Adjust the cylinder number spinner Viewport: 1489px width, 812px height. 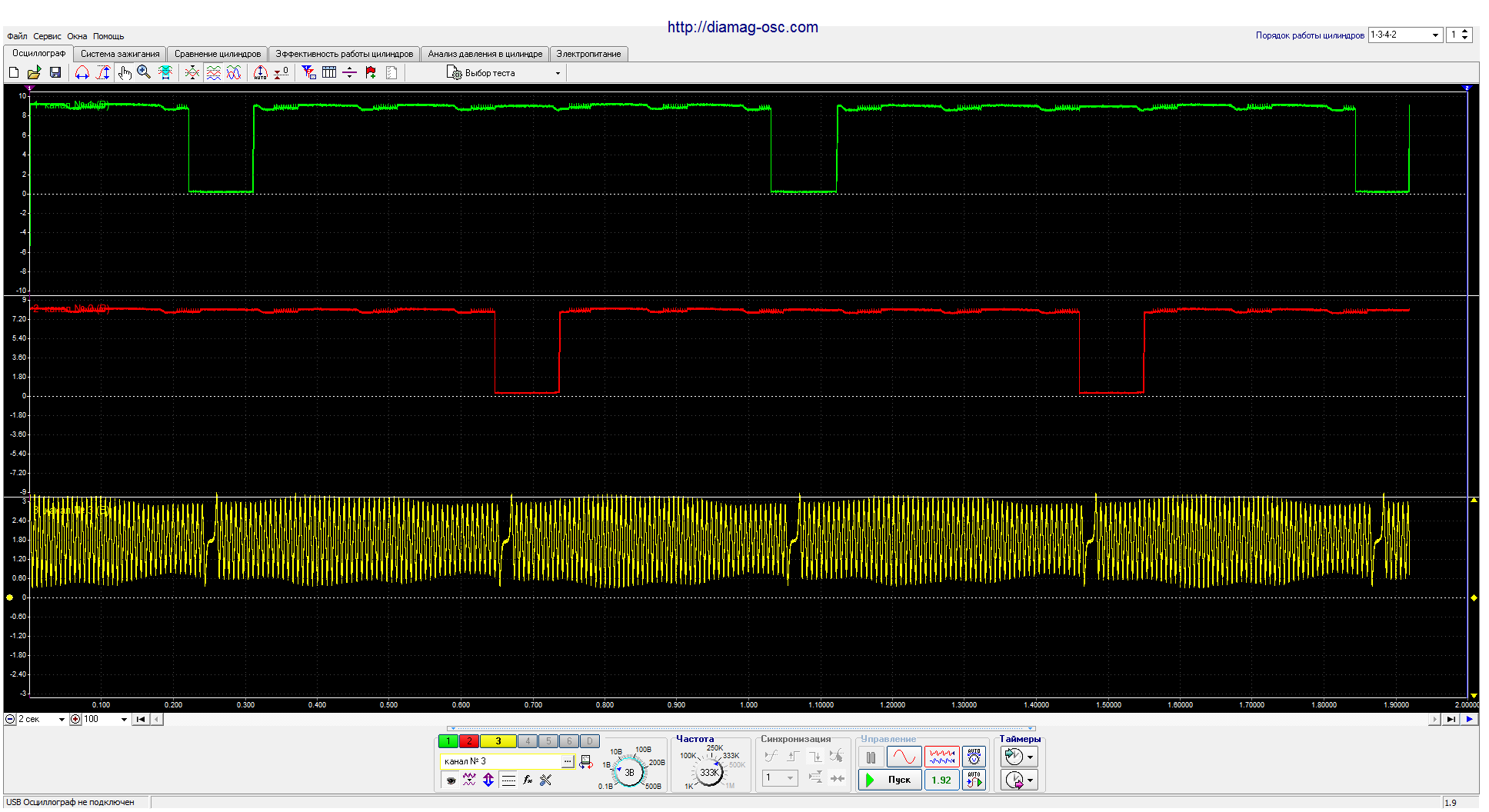coord(1465,35)
